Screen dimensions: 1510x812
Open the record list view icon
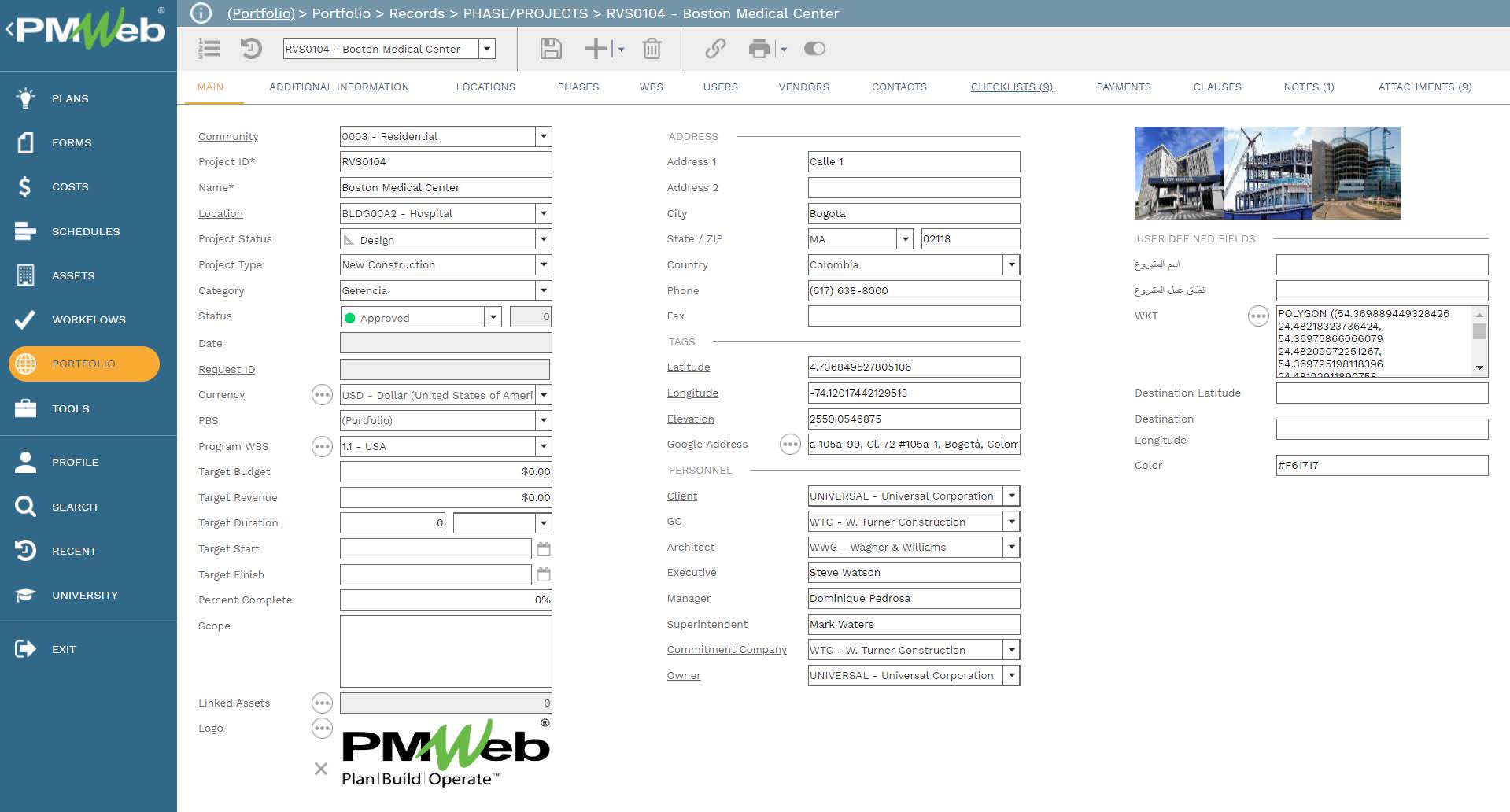pyautogui.click(x=209, y=49)
